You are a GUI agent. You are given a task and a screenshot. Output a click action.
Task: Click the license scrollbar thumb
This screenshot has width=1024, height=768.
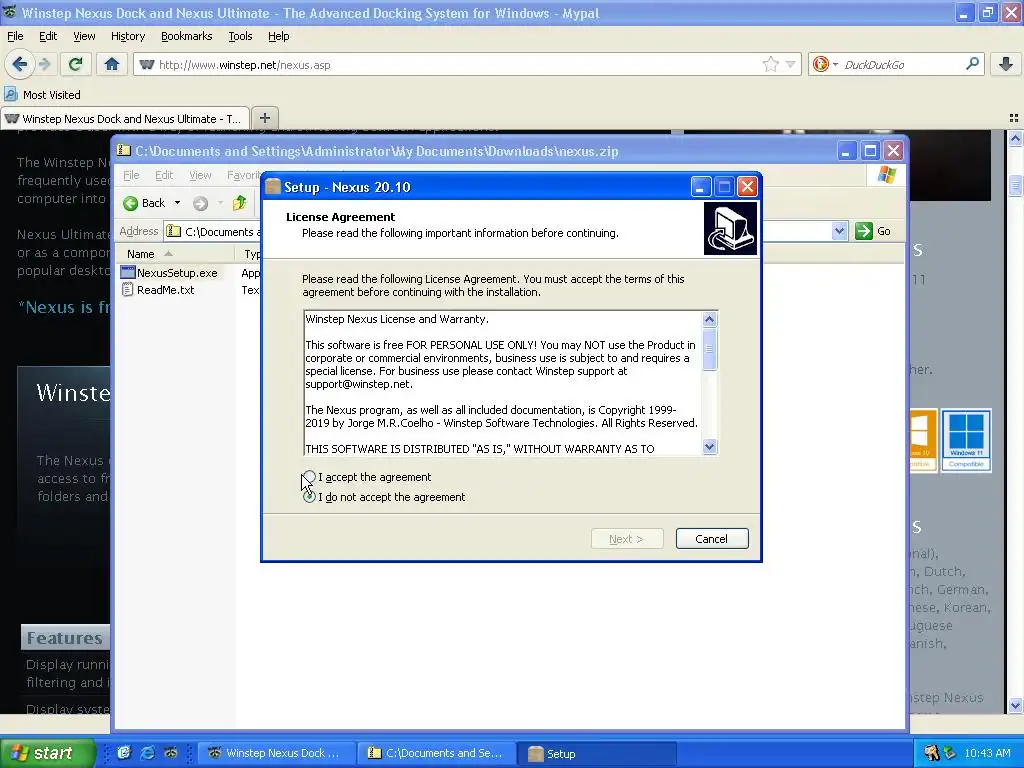pyautogui.click(x=709, y=349)
